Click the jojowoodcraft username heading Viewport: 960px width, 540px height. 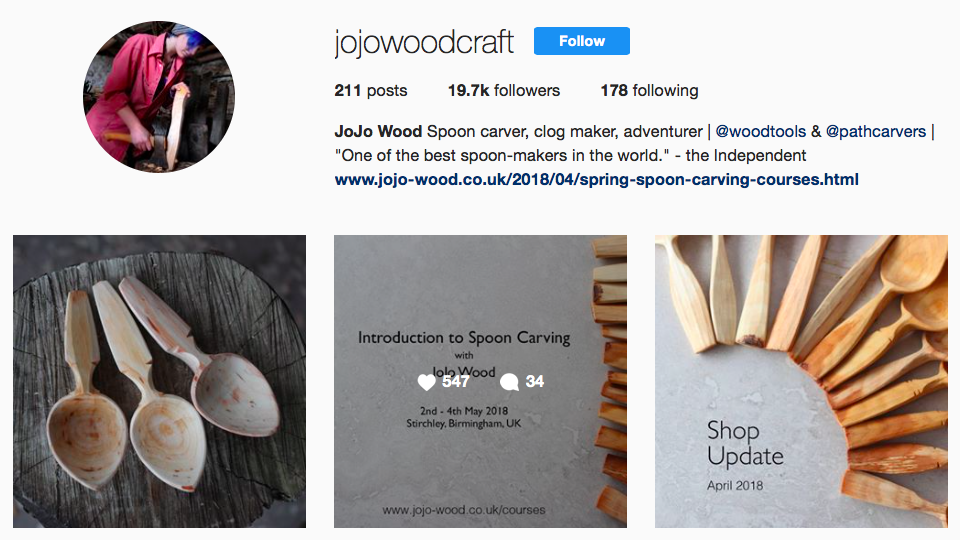point(424,42)
